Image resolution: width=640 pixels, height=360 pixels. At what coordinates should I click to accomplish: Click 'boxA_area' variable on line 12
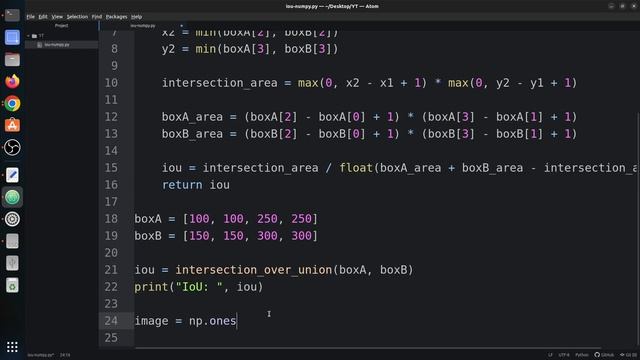point(192,117)
